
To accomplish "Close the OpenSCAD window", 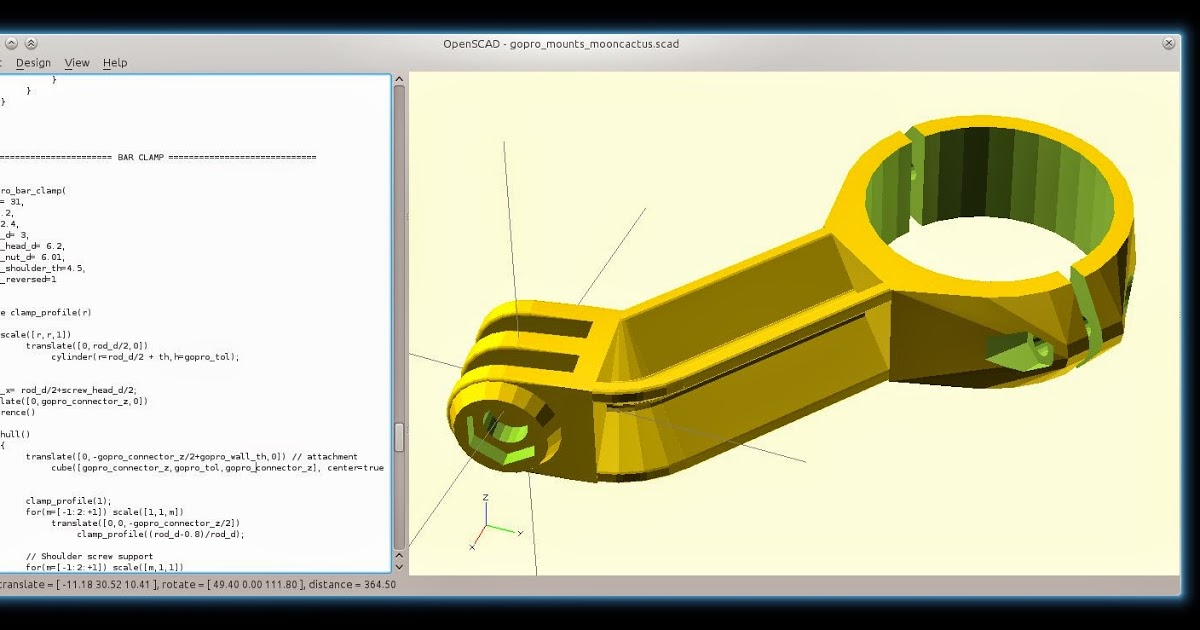I will pos(1168,44).
